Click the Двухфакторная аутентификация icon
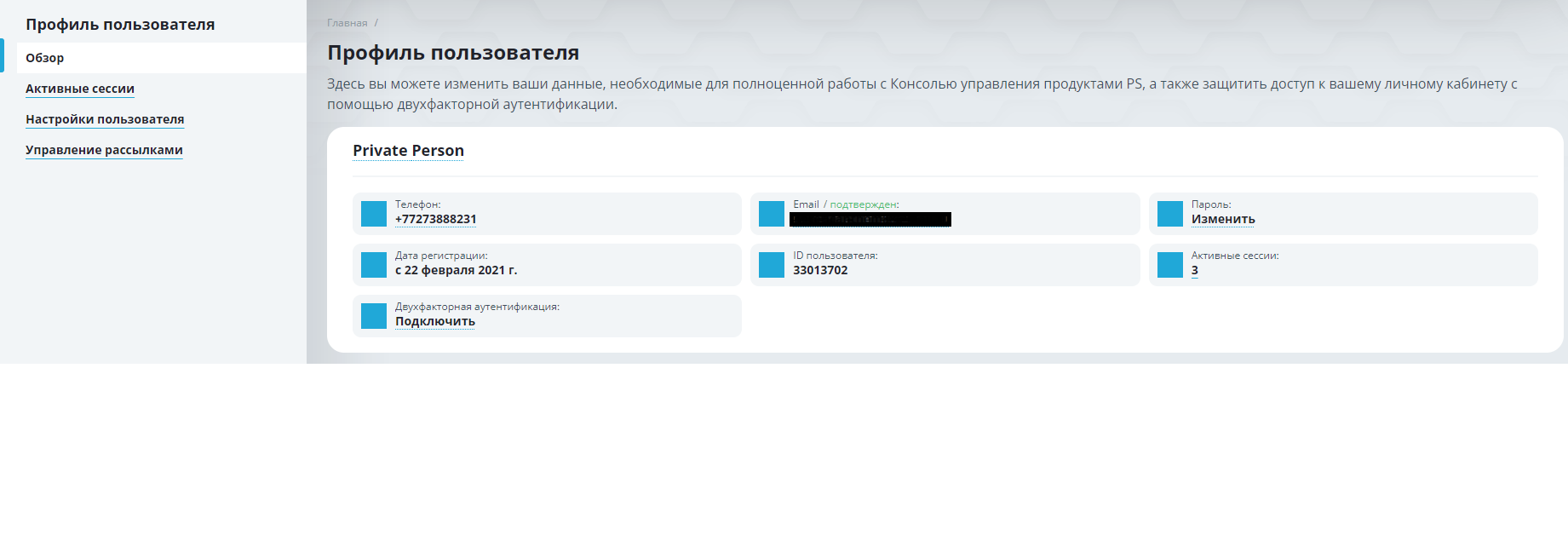Viewport: 1568px width, 552px height. coord(374,316)
